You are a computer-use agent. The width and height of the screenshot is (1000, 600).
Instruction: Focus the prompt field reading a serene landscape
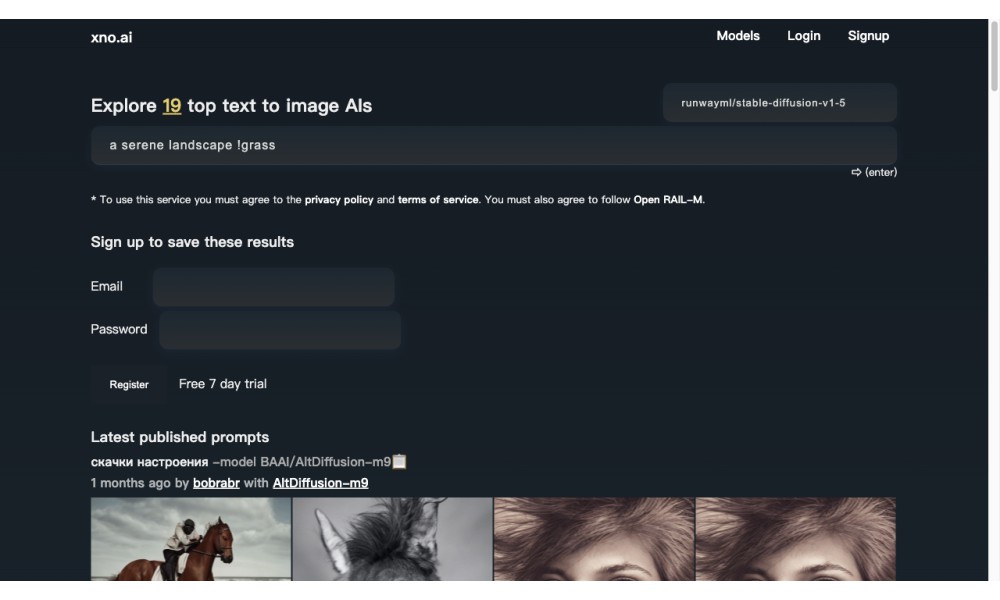coord(494,145)
